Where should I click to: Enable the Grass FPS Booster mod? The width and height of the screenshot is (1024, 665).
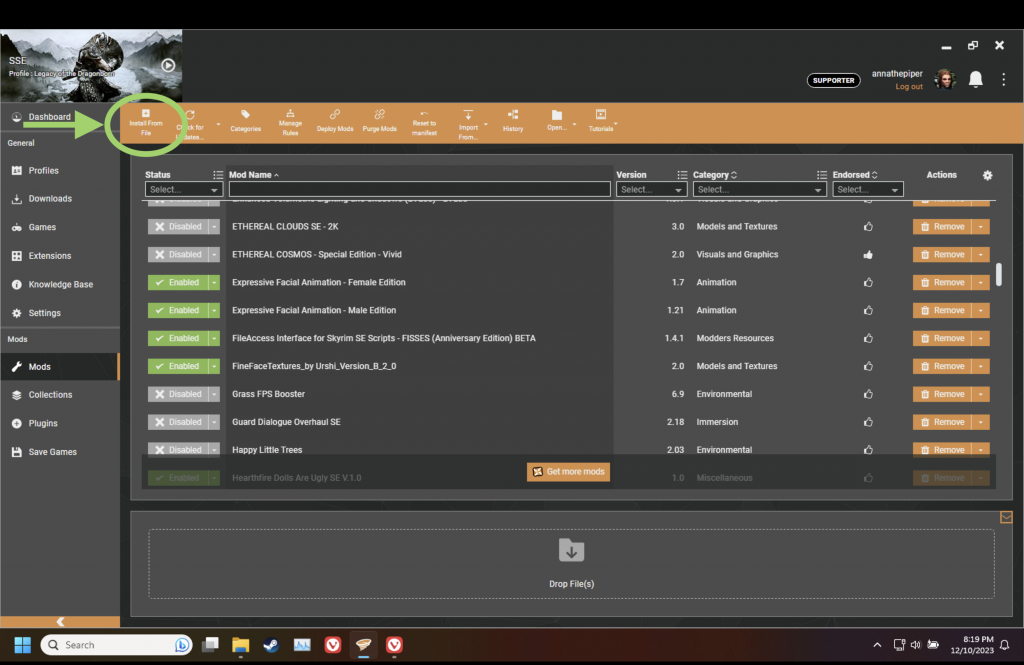pos(177,394)
